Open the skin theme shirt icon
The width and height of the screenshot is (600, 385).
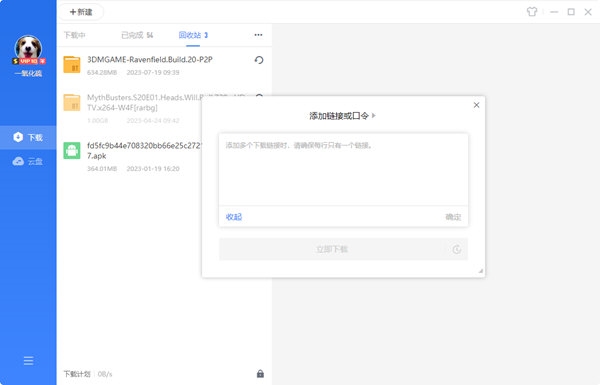point(532,12)
